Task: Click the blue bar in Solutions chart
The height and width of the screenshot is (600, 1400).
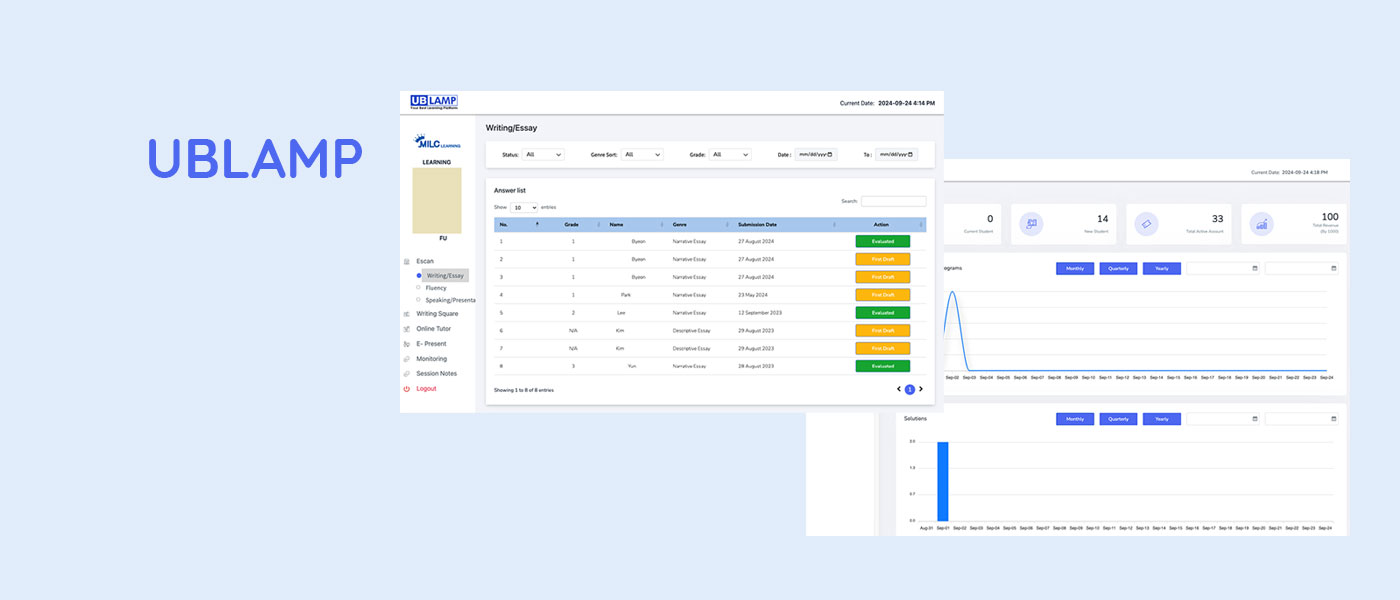Action: click(x=942, y=481)
